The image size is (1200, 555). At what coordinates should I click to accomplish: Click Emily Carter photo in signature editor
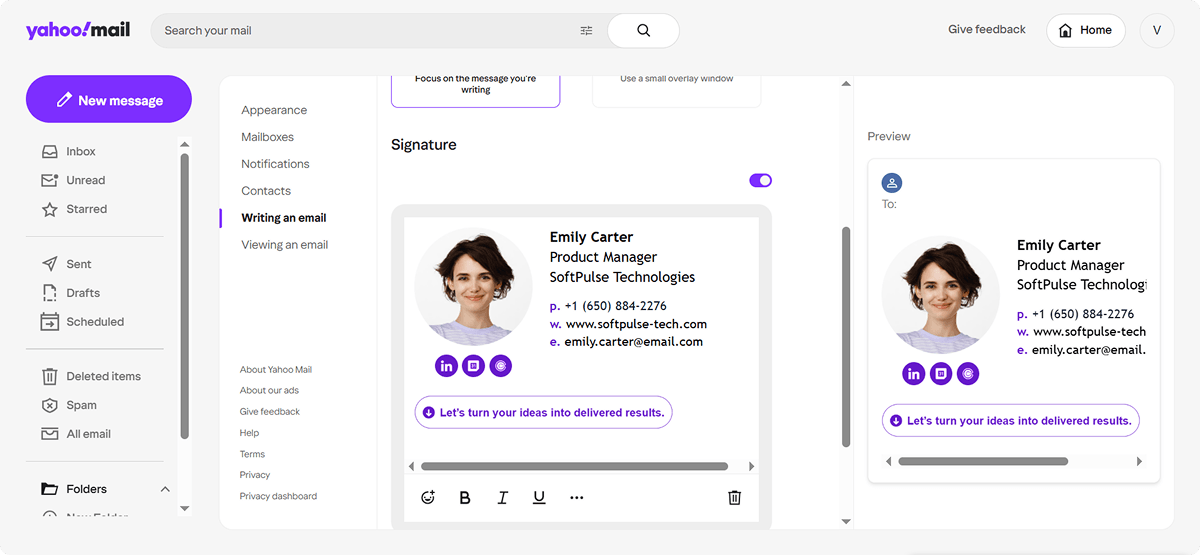473,287
